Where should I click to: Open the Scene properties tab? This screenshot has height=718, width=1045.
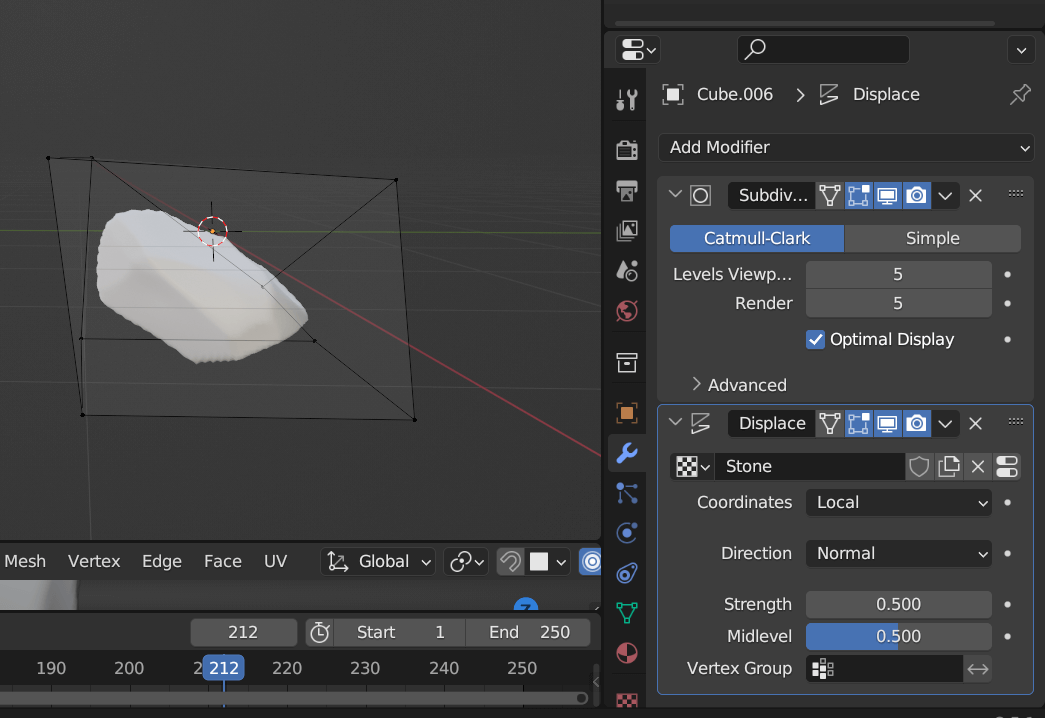tap(626, 270)
